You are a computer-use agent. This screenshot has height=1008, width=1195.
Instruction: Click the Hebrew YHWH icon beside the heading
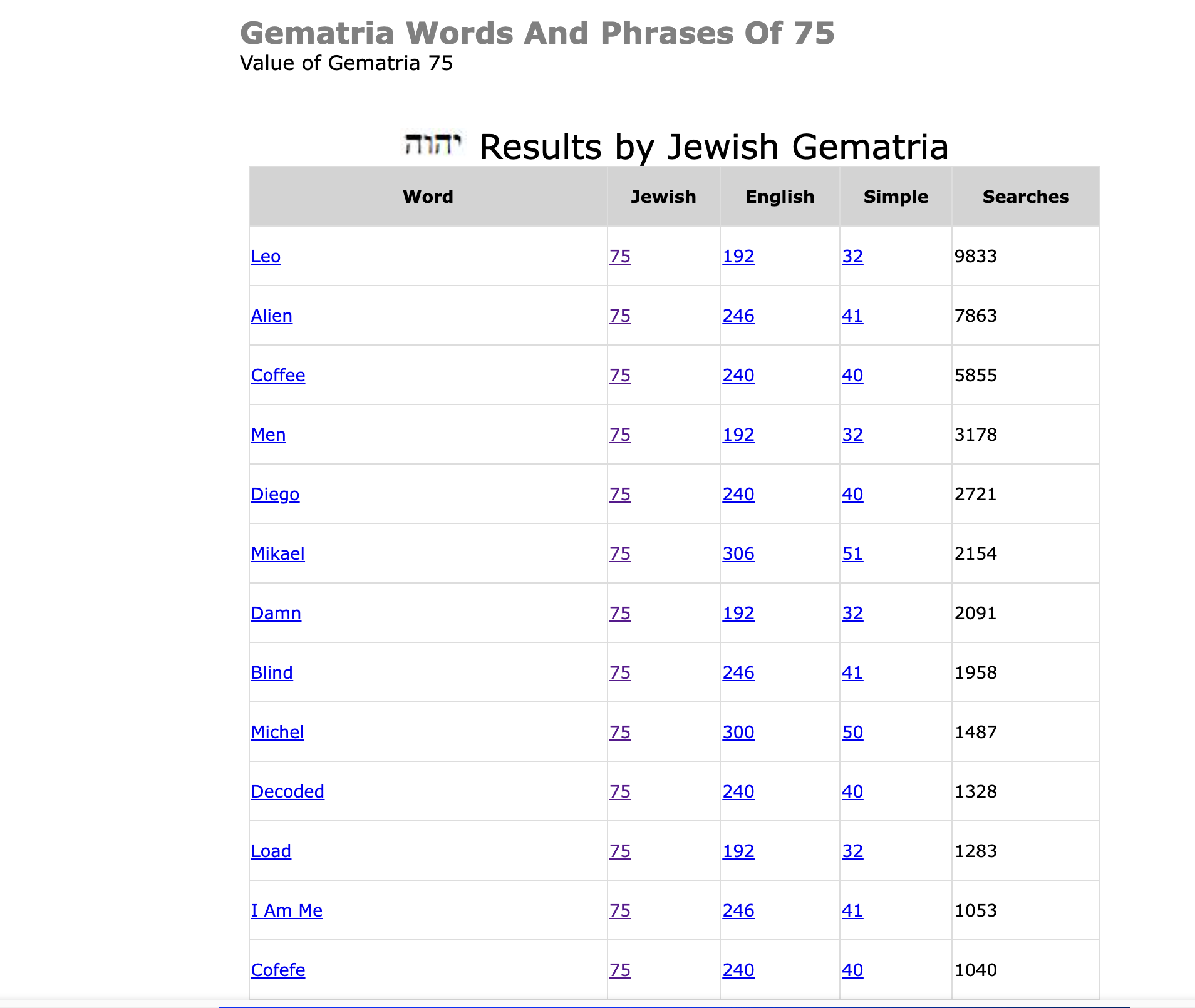(432, 145)
